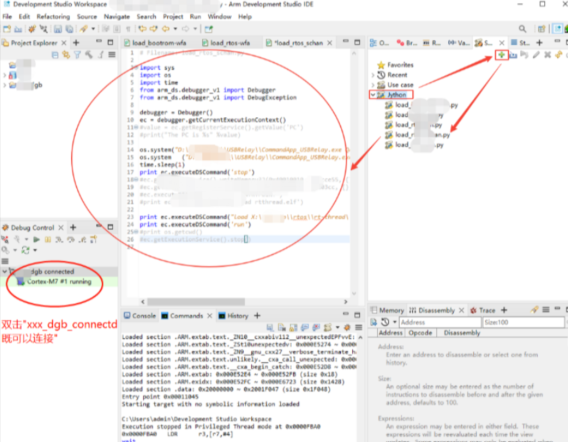Screen dimensions: 568x442
Task: Click the main toolbar search magnifier icon
Action: [522, 29]
